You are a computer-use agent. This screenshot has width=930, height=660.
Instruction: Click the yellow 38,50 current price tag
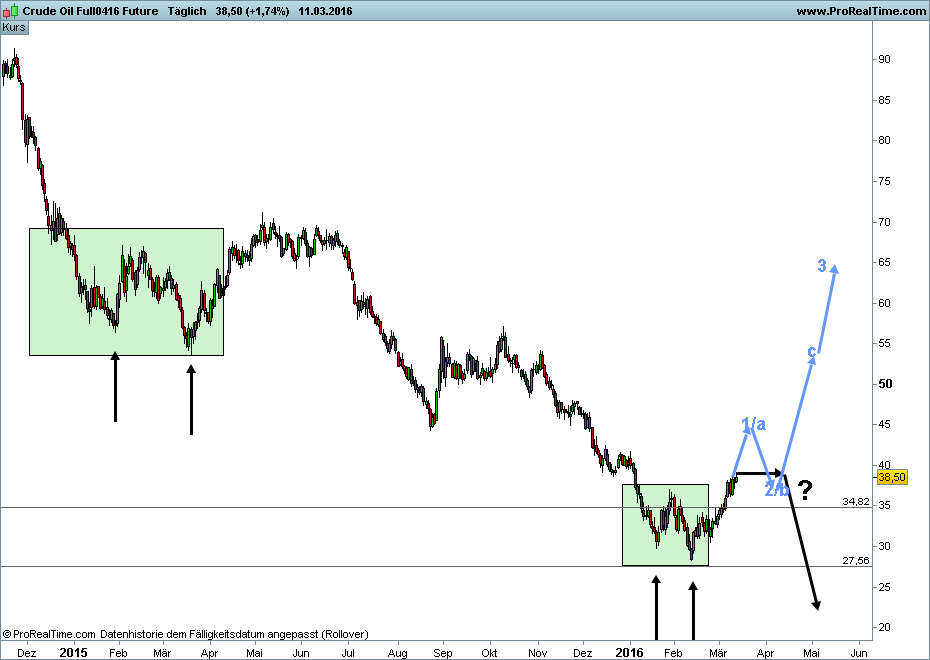[x=890, y=477]
